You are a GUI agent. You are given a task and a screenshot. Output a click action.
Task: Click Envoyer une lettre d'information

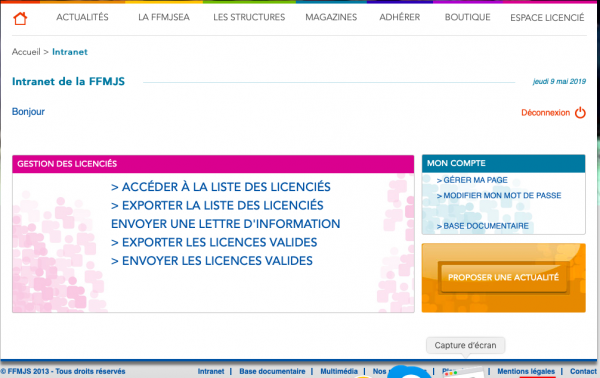pos(225,224)
